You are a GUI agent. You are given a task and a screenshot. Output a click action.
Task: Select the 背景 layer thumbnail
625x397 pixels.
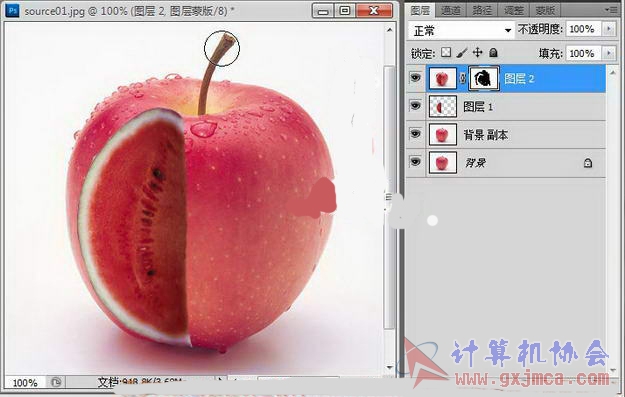pyautogui.click(x=442, y=163)
